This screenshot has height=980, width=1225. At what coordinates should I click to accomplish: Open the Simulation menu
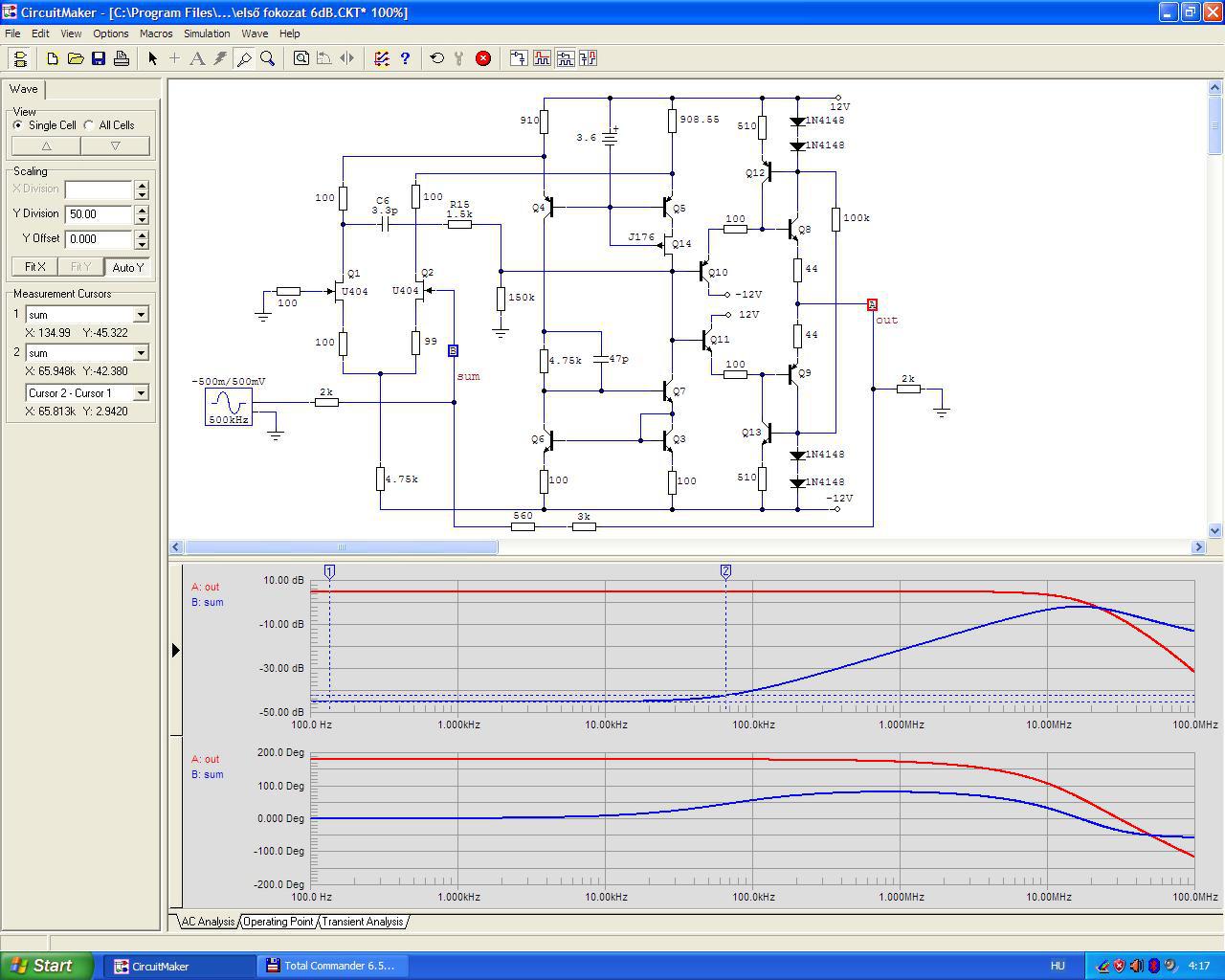(207, 33)
